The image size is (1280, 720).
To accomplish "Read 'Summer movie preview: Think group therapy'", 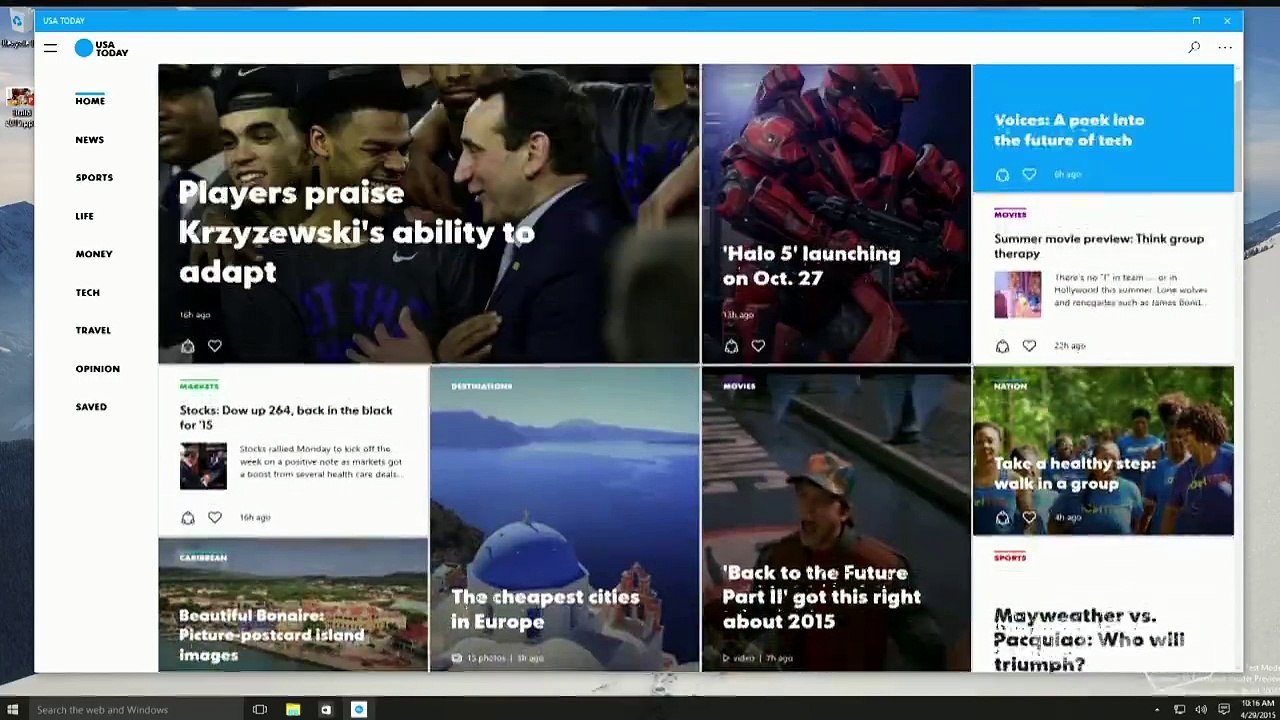I will (1099, 246).
